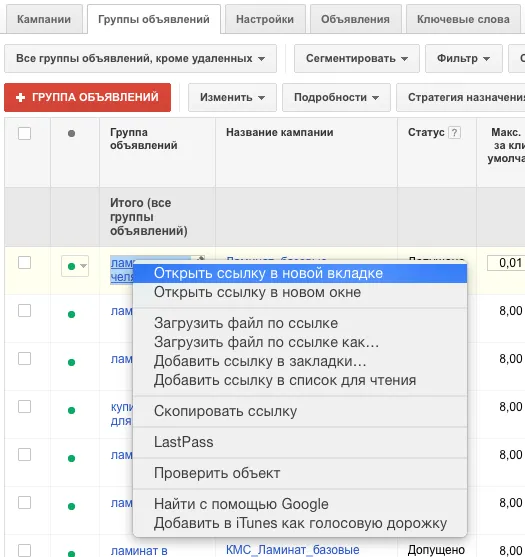Open the Фильтр dropdown
525x557 pixels.
pyautogui.click(x=464, y=58)
